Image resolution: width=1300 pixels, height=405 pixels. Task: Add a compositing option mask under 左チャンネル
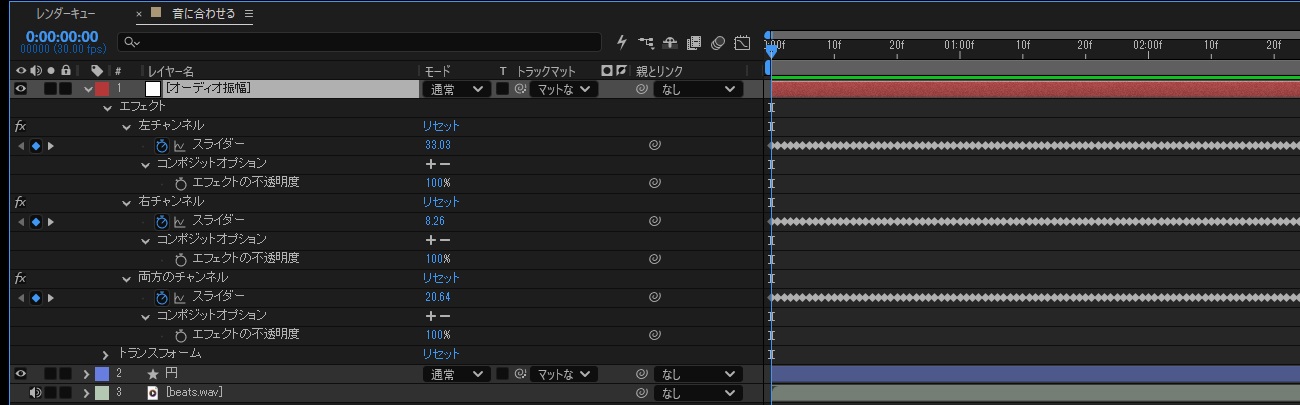click(431, 164)
